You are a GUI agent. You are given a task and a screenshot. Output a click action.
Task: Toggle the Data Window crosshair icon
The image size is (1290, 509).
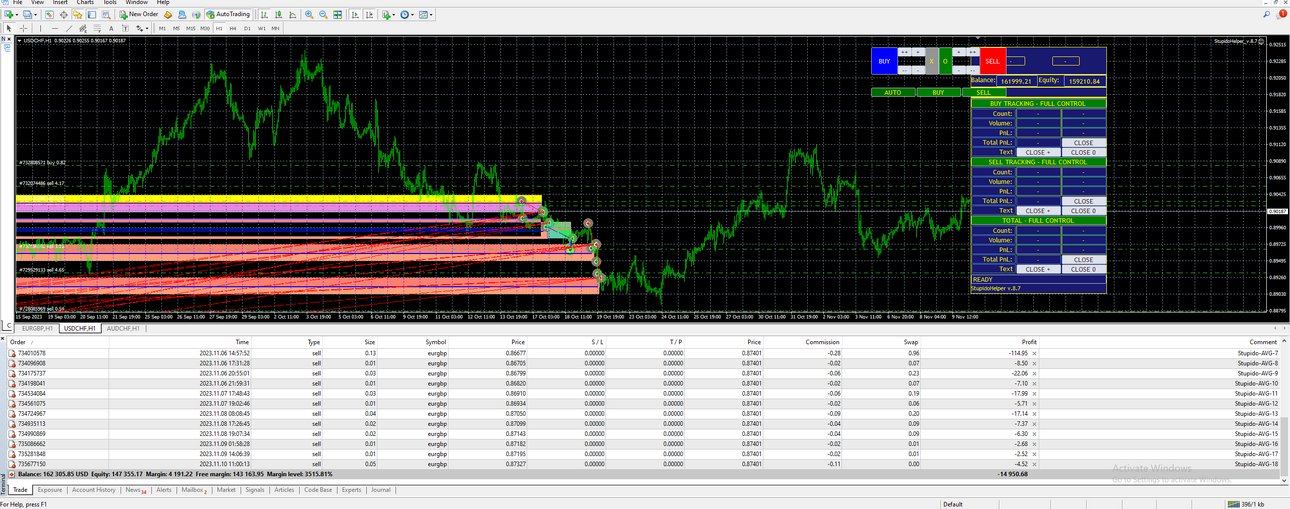[64, 14]
